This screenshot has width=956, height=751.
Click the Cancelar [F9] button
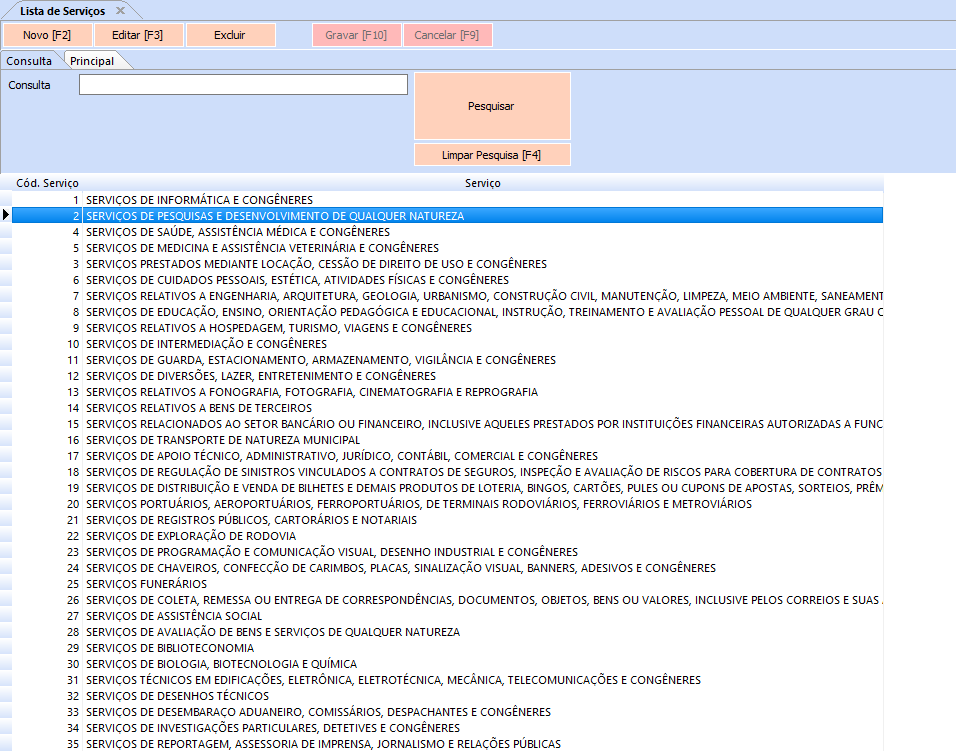[447, 35]
